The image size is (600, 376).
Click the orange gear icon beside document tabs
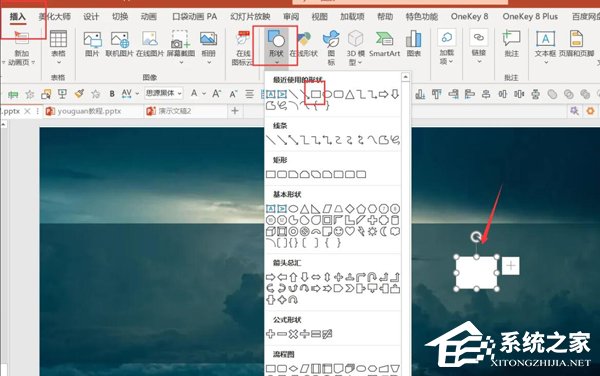point(590,111)
